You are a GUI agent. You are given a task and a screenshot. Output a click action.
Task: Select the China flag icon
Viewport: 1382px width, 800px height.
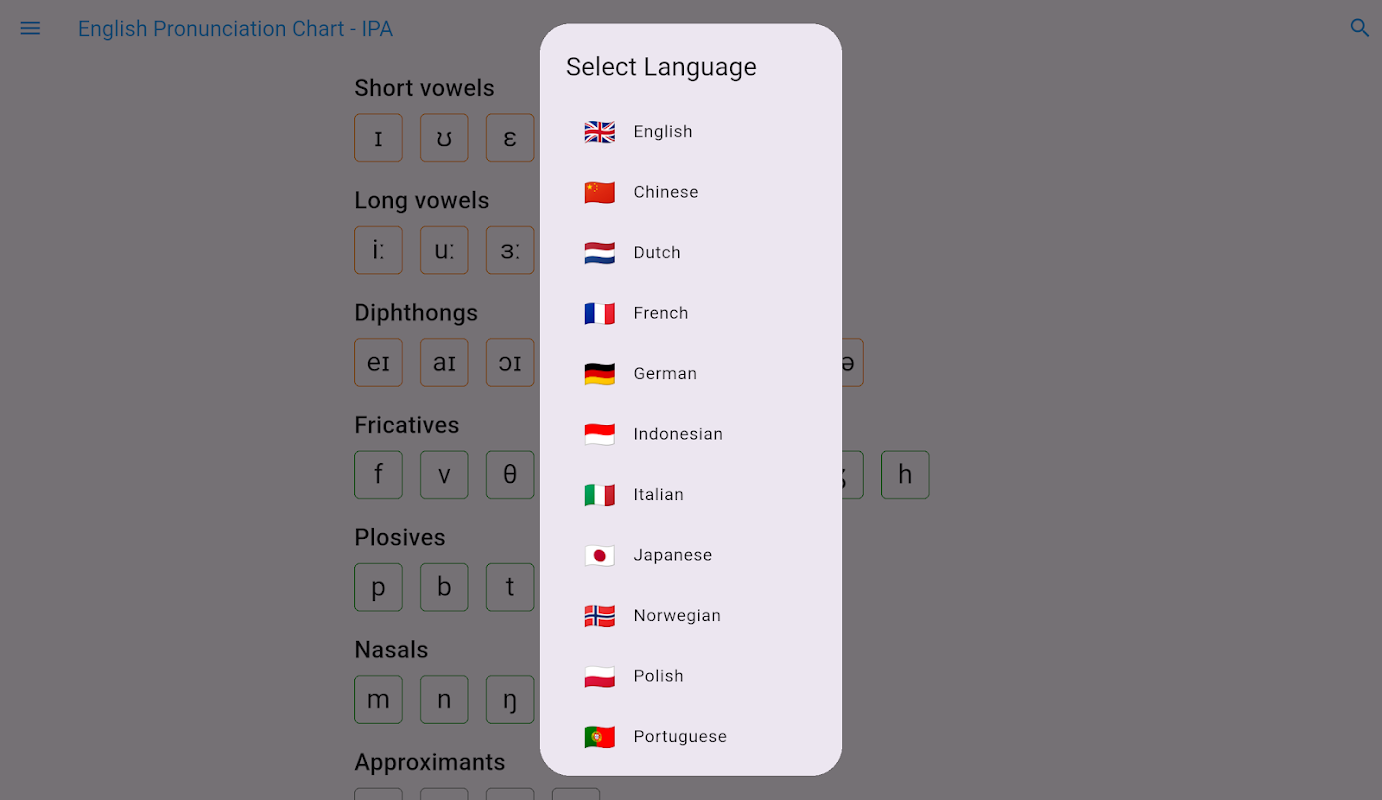click(600, 192)
